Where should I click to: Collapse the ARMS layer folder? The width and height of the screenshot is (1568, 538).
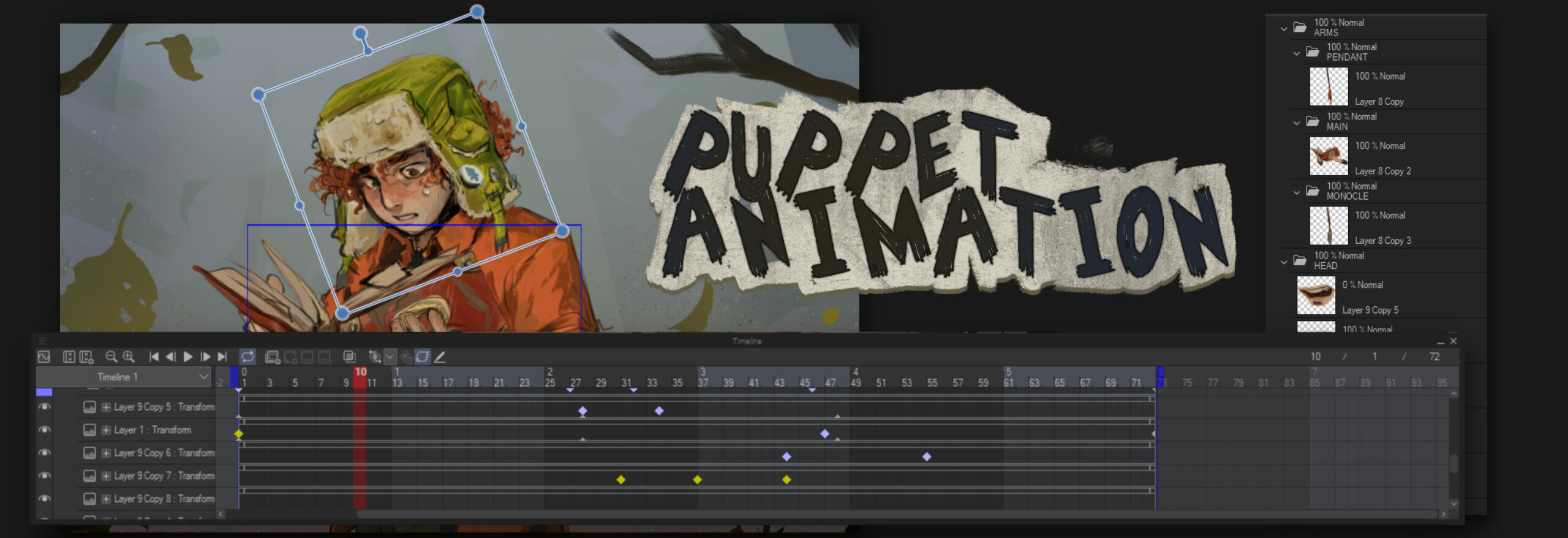pos(1284,28)
